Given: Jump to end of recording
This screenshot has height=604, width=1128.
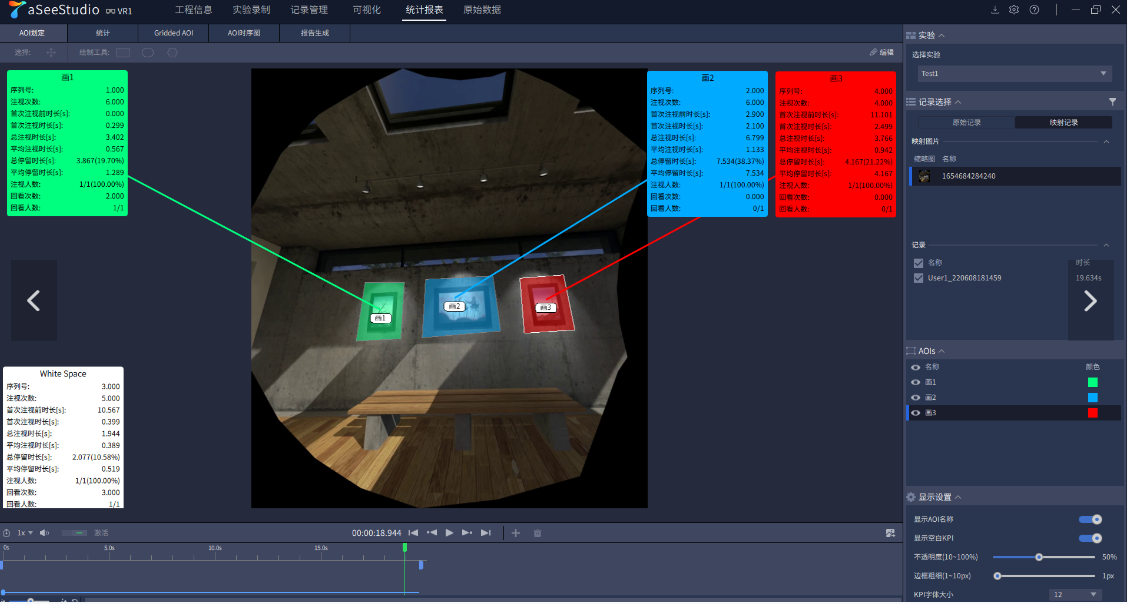Looking at the screenshot, I should pyautogui.click(x=486, y=533).
